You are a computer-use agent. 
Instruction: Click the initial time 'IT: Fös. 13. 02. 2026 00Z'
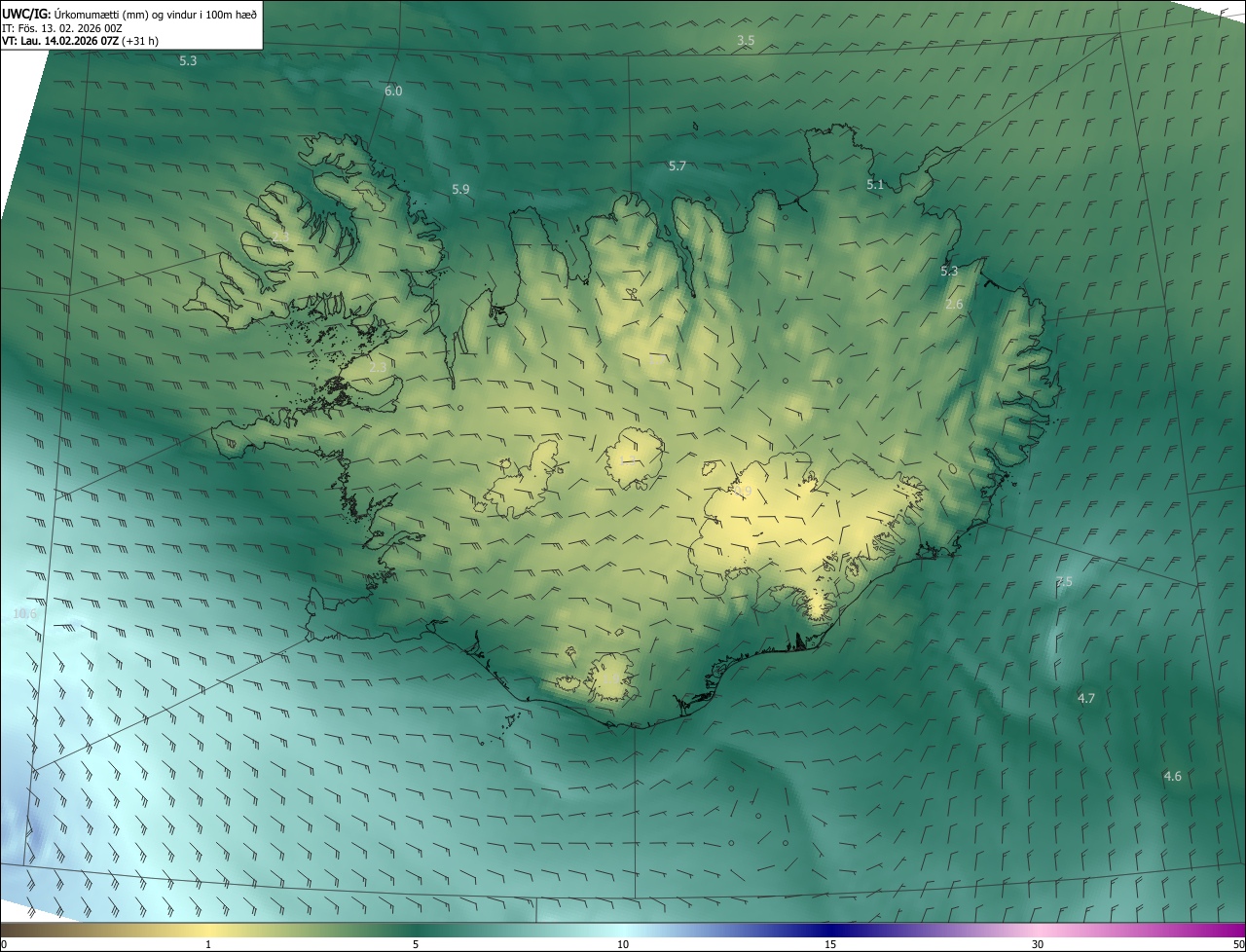click(61, 28)
